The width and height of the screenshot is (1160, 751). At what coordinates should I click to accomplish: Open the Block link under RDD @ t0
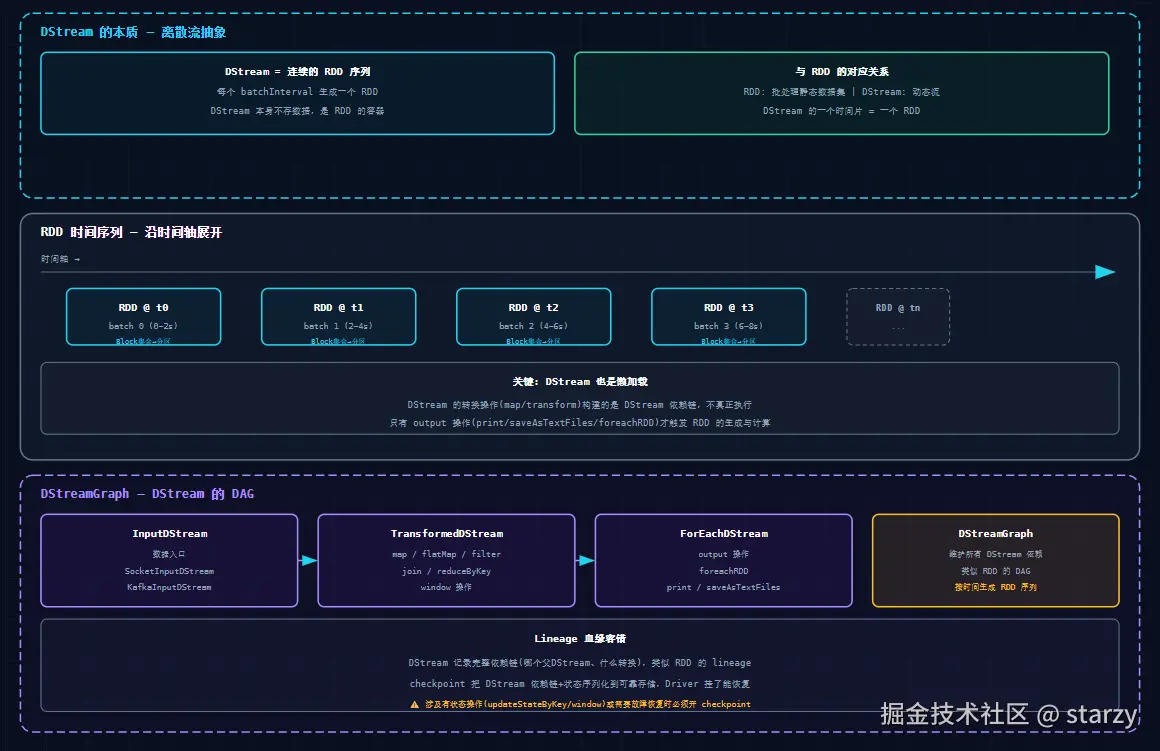[x=144, y=341]
